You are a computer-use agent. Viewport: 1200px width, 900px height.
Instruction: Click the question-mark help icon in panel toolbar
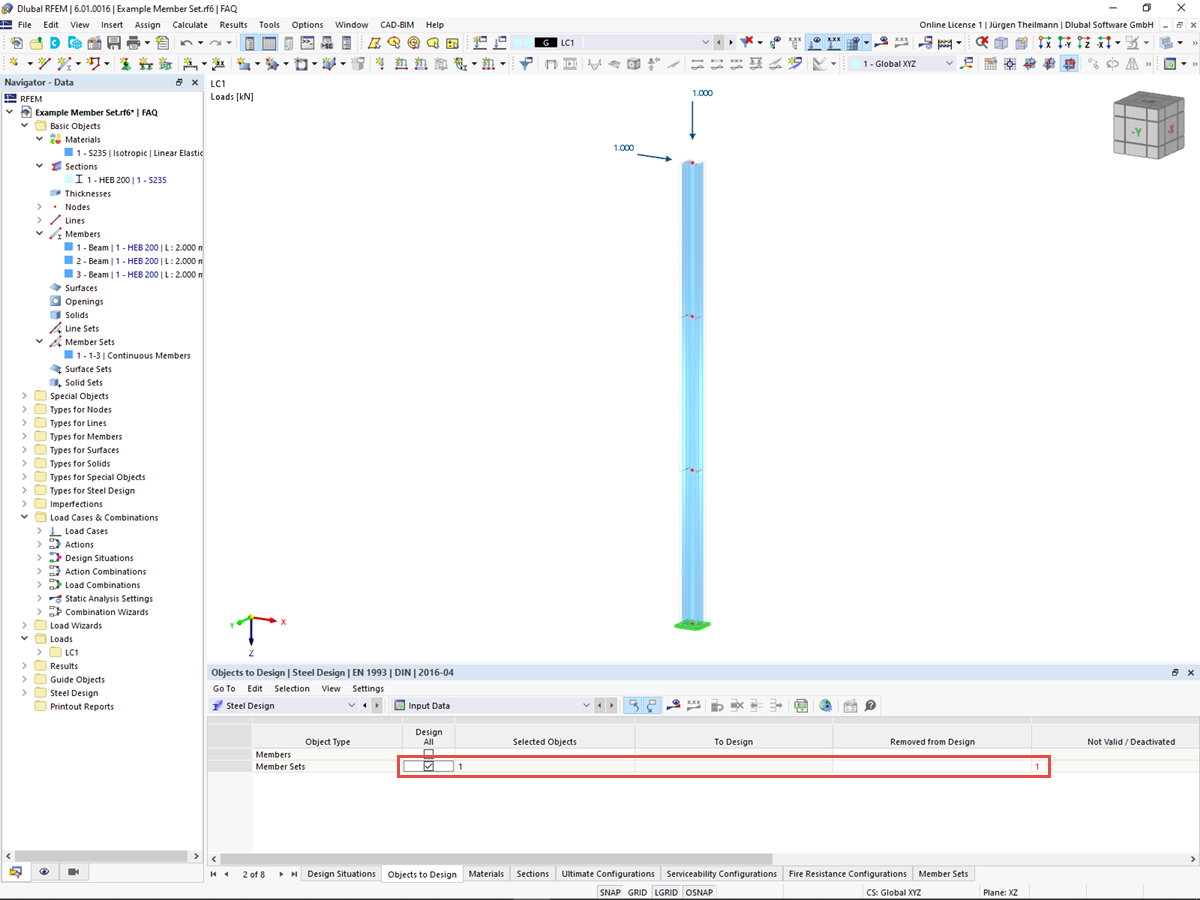point(871,705)
